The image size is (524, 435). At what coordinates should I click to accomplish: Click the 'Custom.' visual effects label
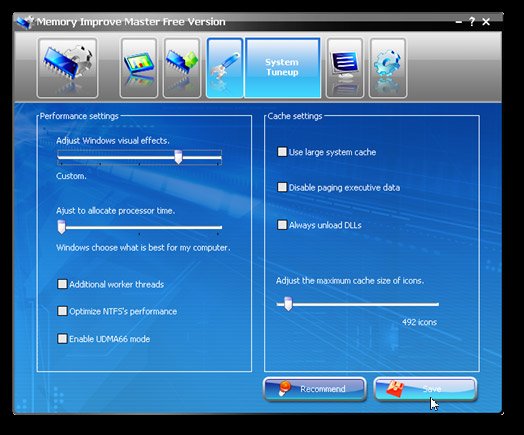pyautogui.click(x=71, y=176)
